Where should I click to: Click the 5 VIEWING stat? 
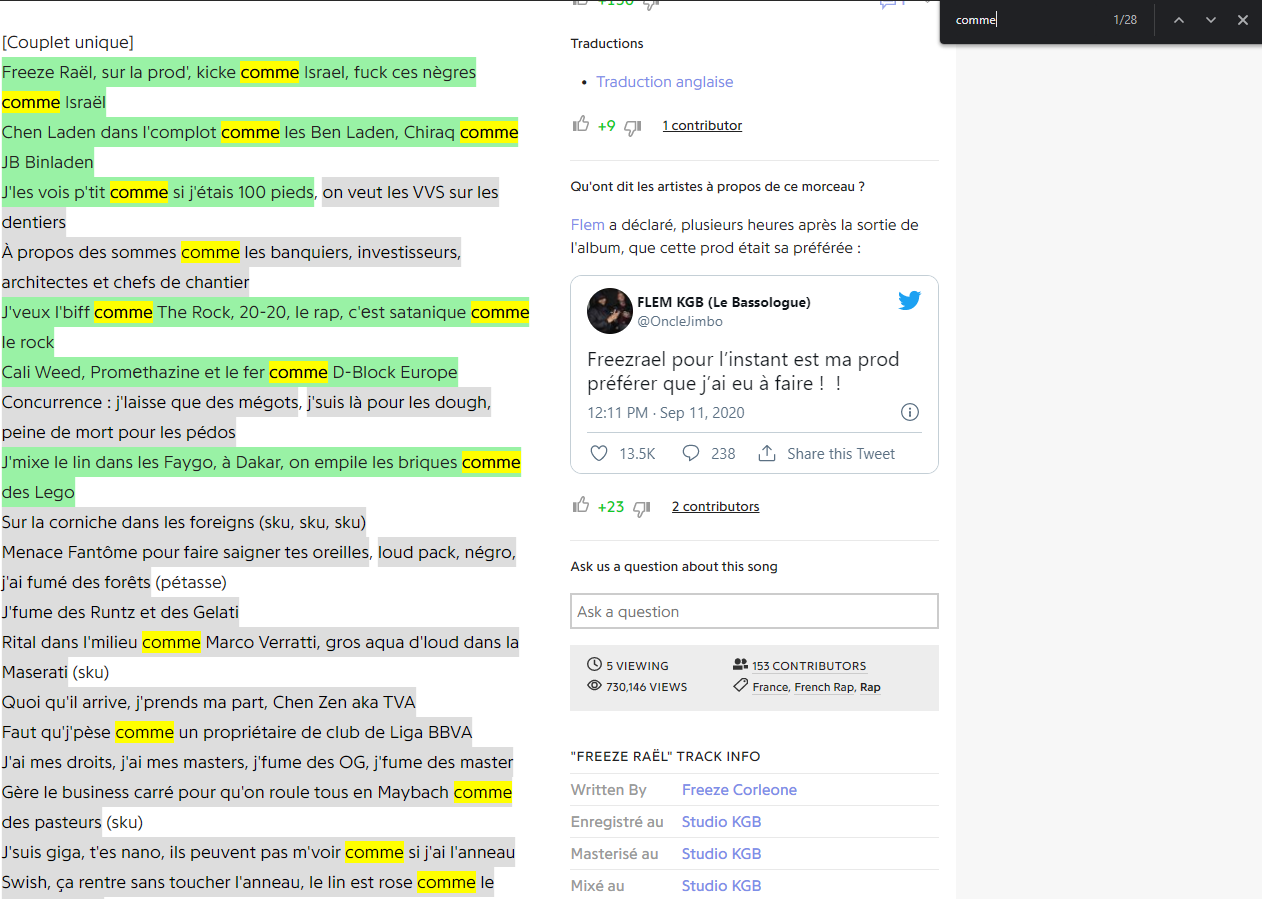[x=628, y=665]
